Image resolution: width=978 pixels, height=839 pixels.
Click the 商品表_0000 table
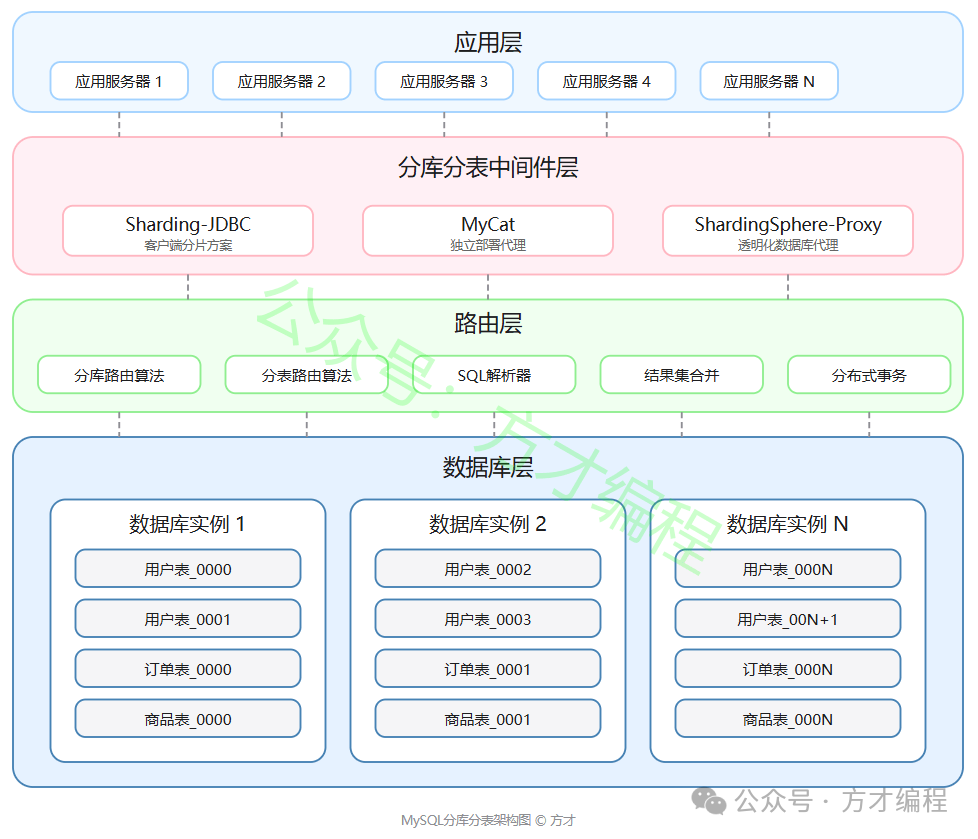coord(188,719)
